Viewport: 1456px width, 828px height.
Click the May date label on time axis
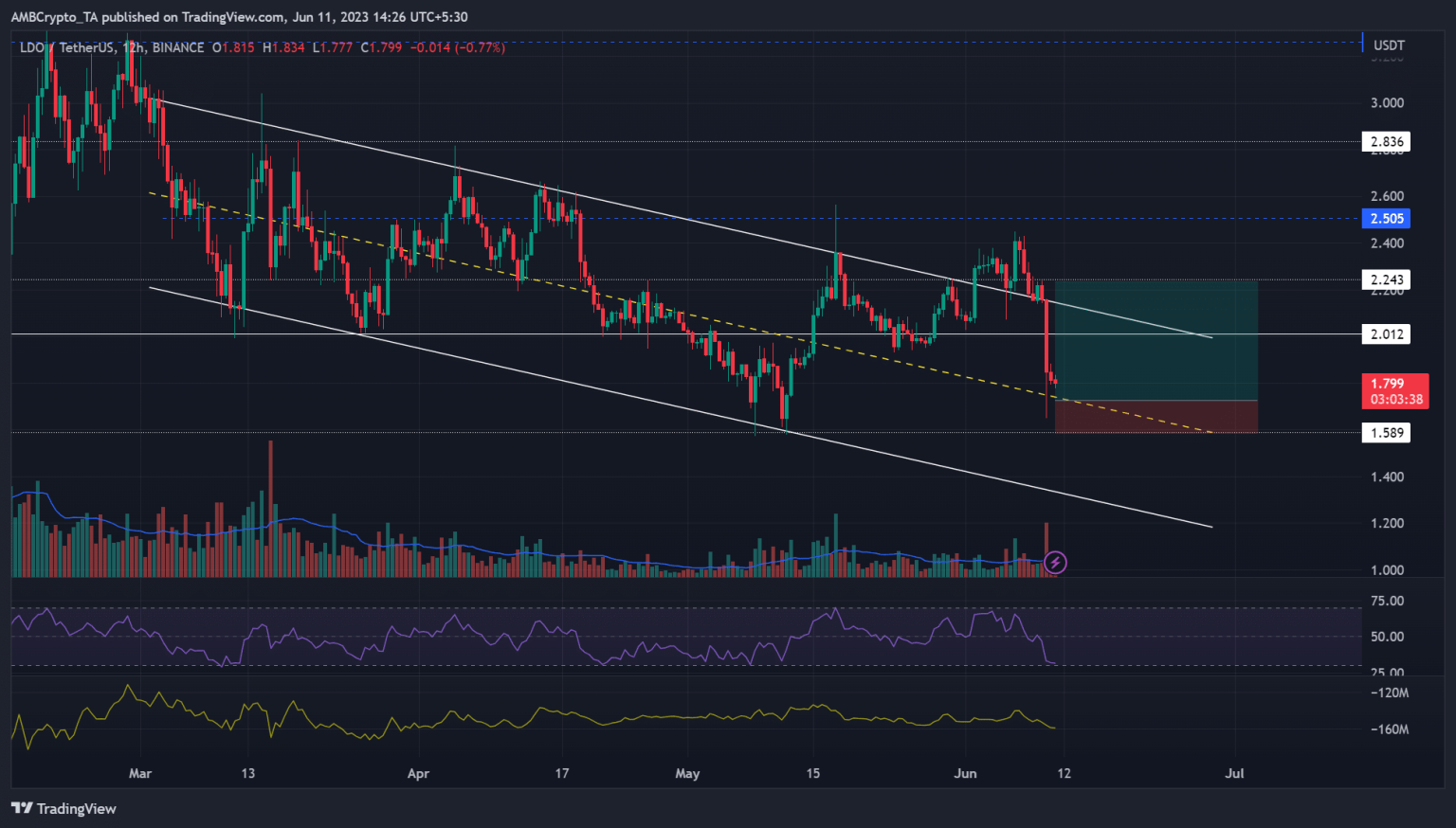(x=687, y=773)
